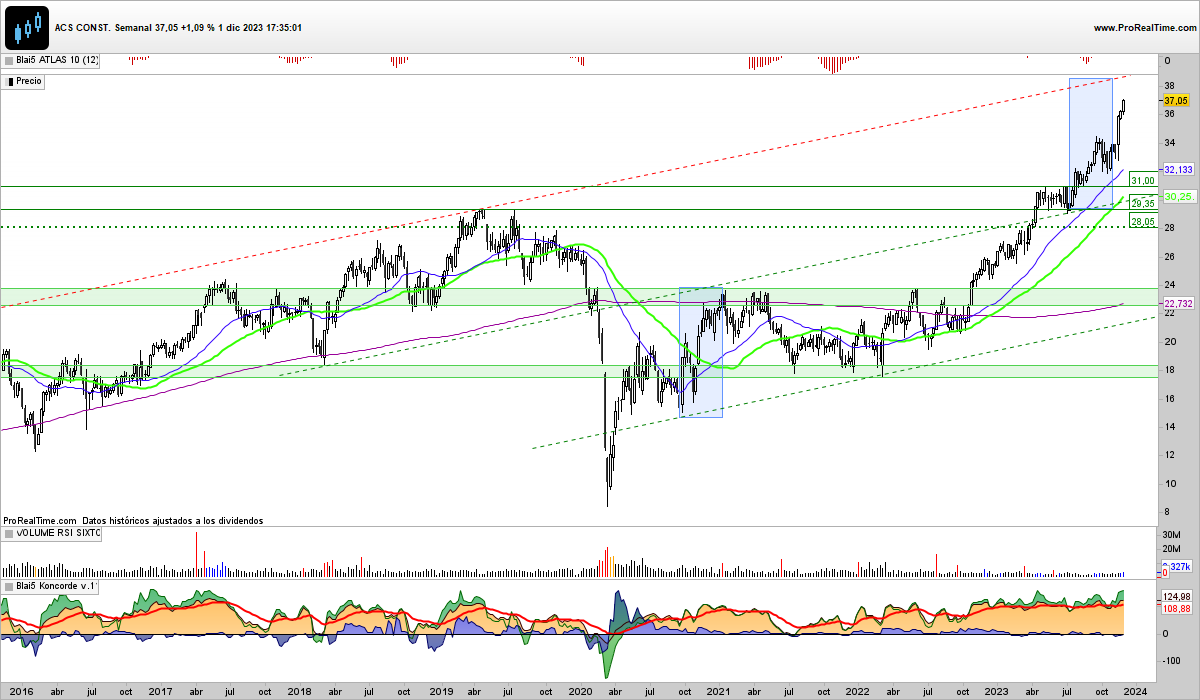1200x700 pixels.
Task: Click the -100 label on Koncorde axis
Action: coord(1171,661)
